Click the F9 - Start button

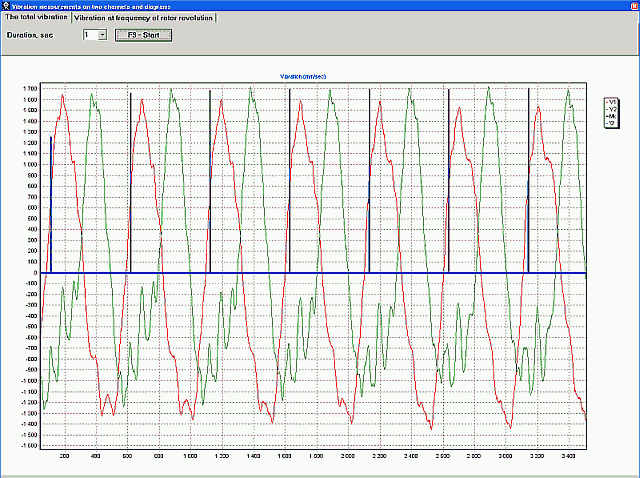pyautogui.click(x=143, y=35)
